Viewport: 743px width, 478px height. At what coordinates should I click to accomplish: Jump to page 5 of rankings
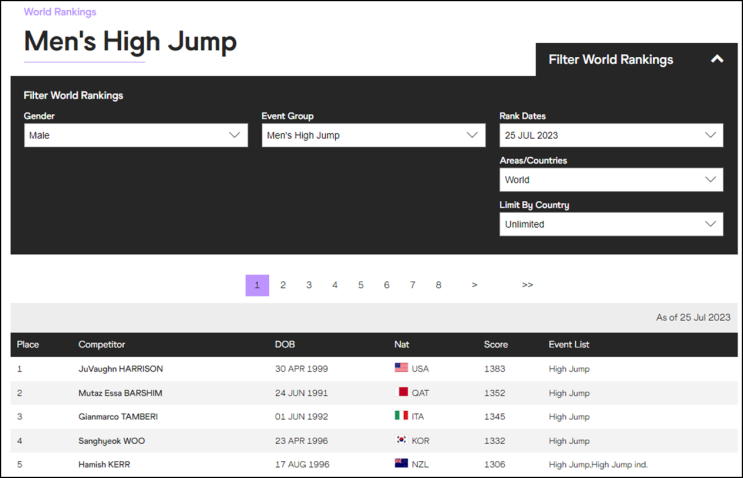click(361, 285)
